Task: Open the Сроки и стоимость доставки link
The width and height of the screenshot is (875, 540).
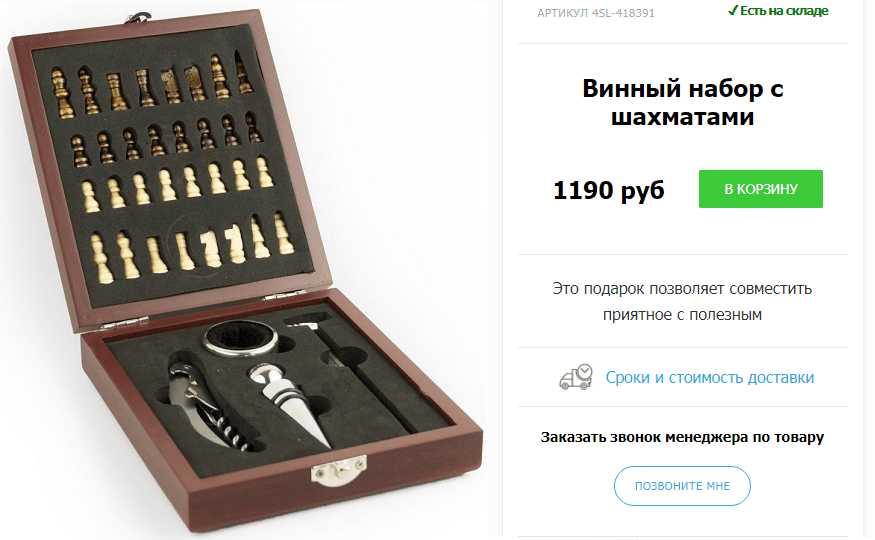Action: [x=710, y=378]
